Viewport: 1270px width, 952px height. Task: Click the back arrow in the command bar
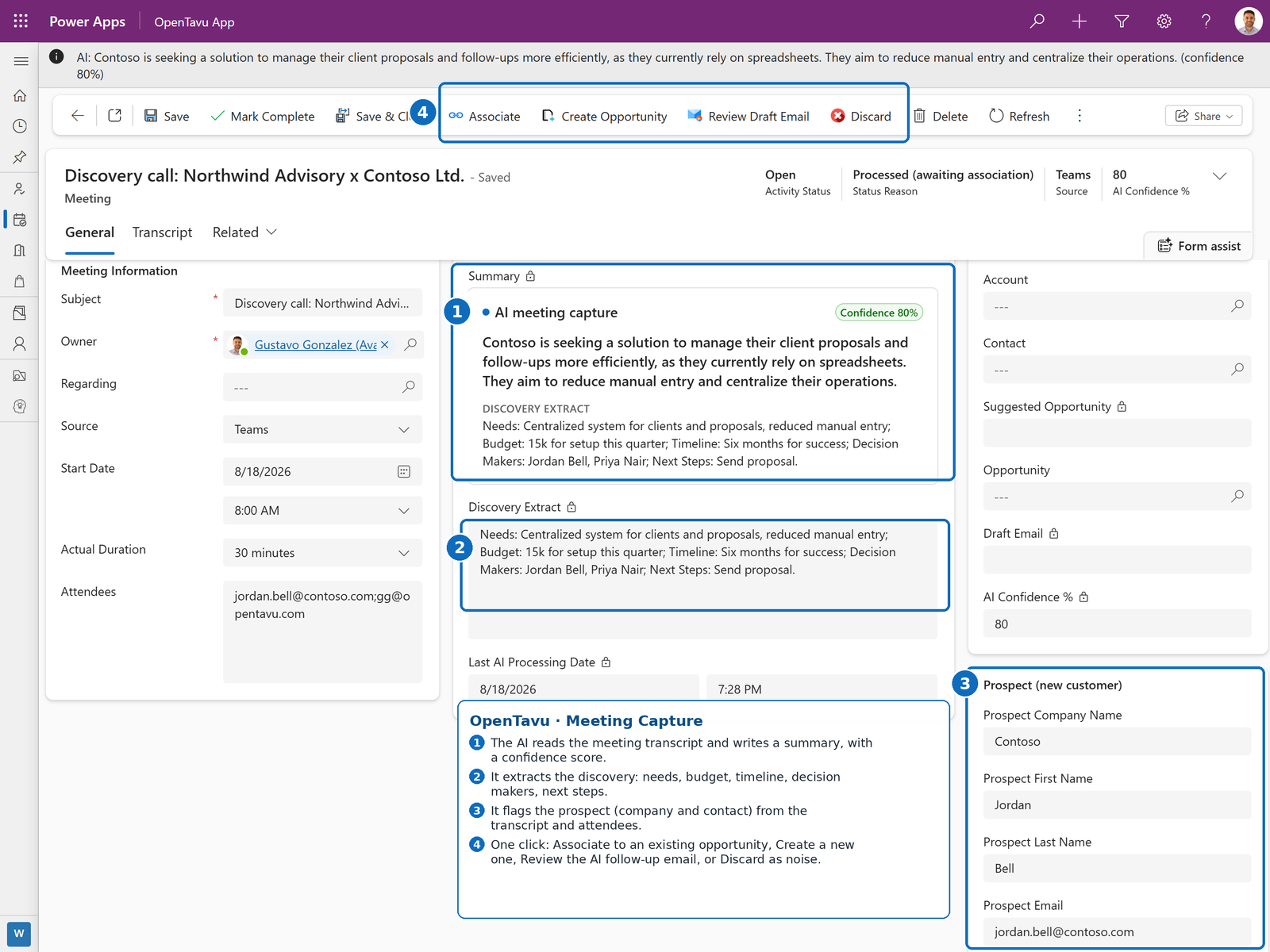pos(77,116)
